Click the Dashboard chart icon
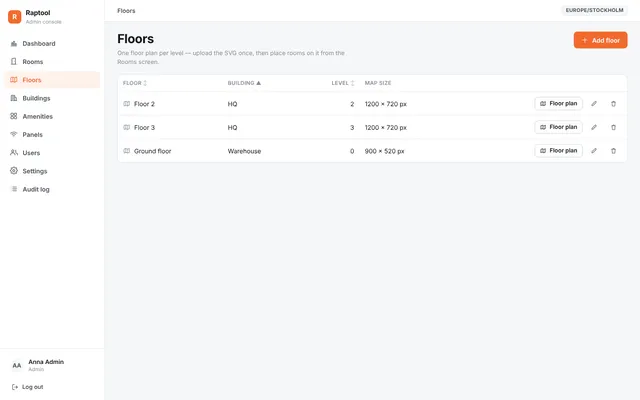 (14, 43)
